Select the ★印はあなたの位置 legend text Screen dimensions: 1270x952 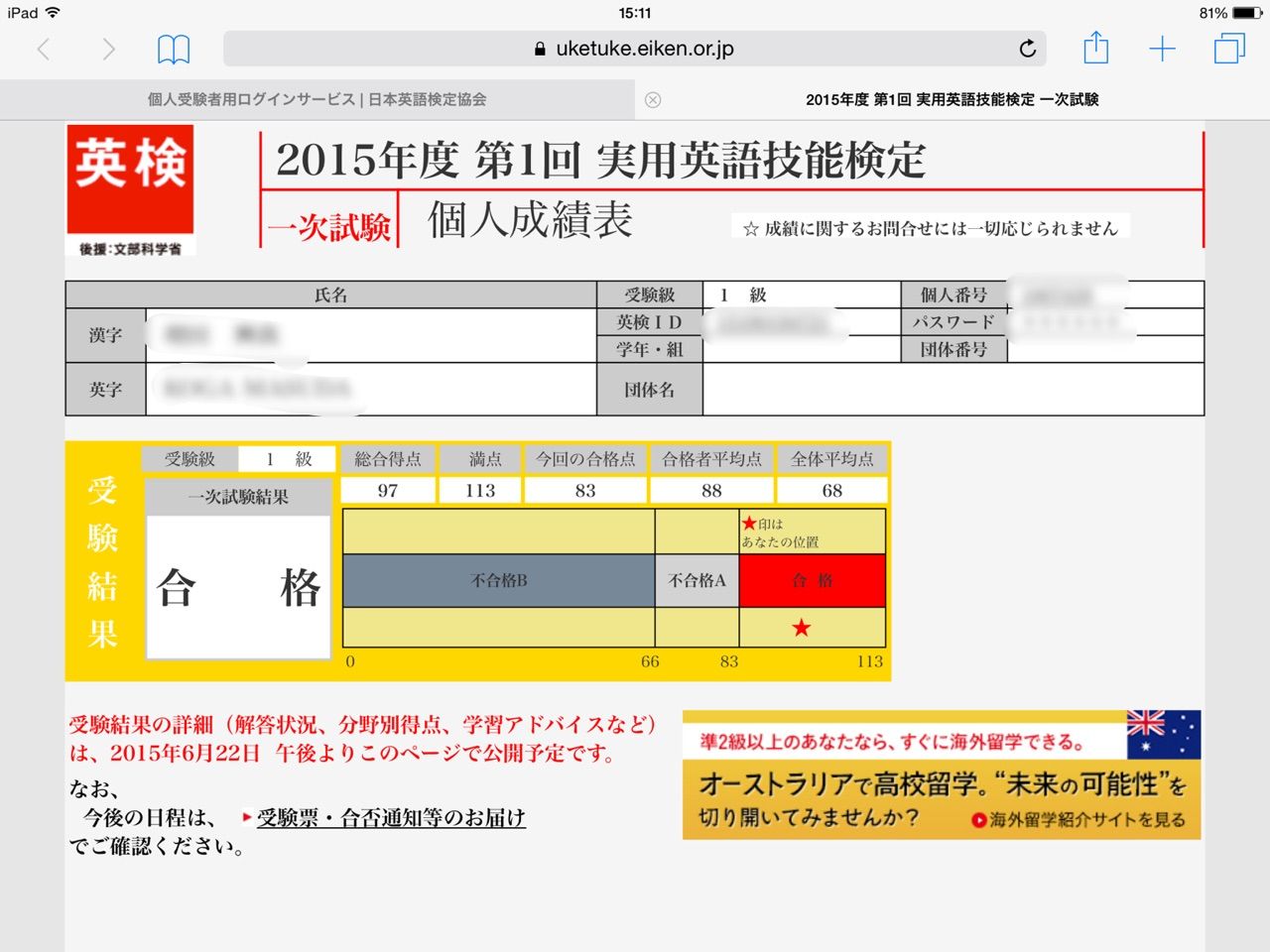tap(780, 533)
